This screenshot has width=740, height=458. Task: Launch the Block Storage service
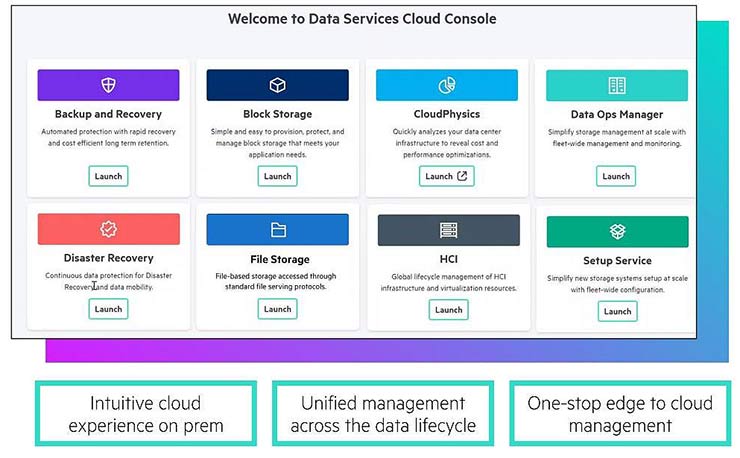(278, 176)
